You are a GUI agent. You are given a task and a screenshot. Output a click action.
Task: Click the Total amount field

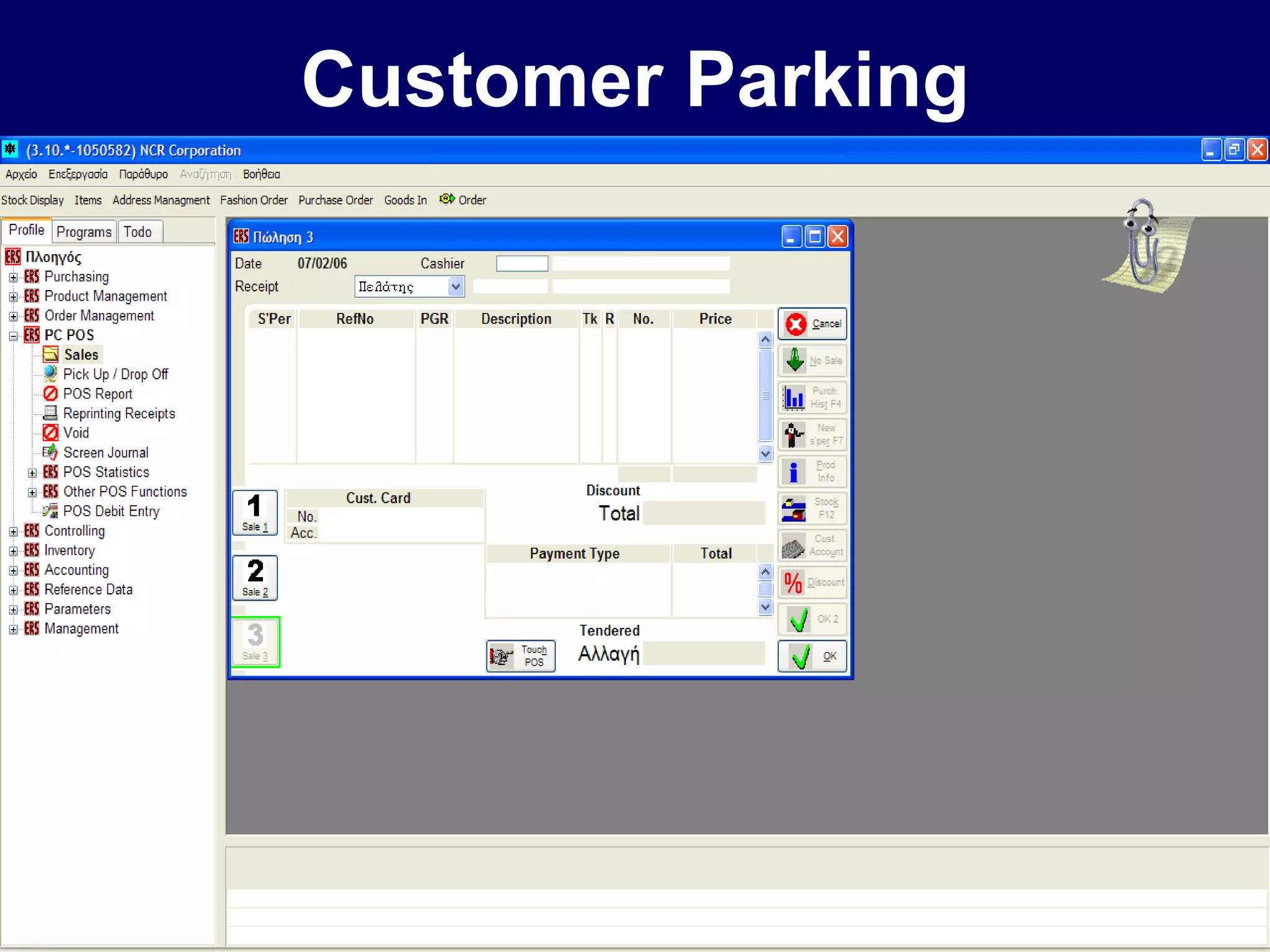[x=704, y=513]
